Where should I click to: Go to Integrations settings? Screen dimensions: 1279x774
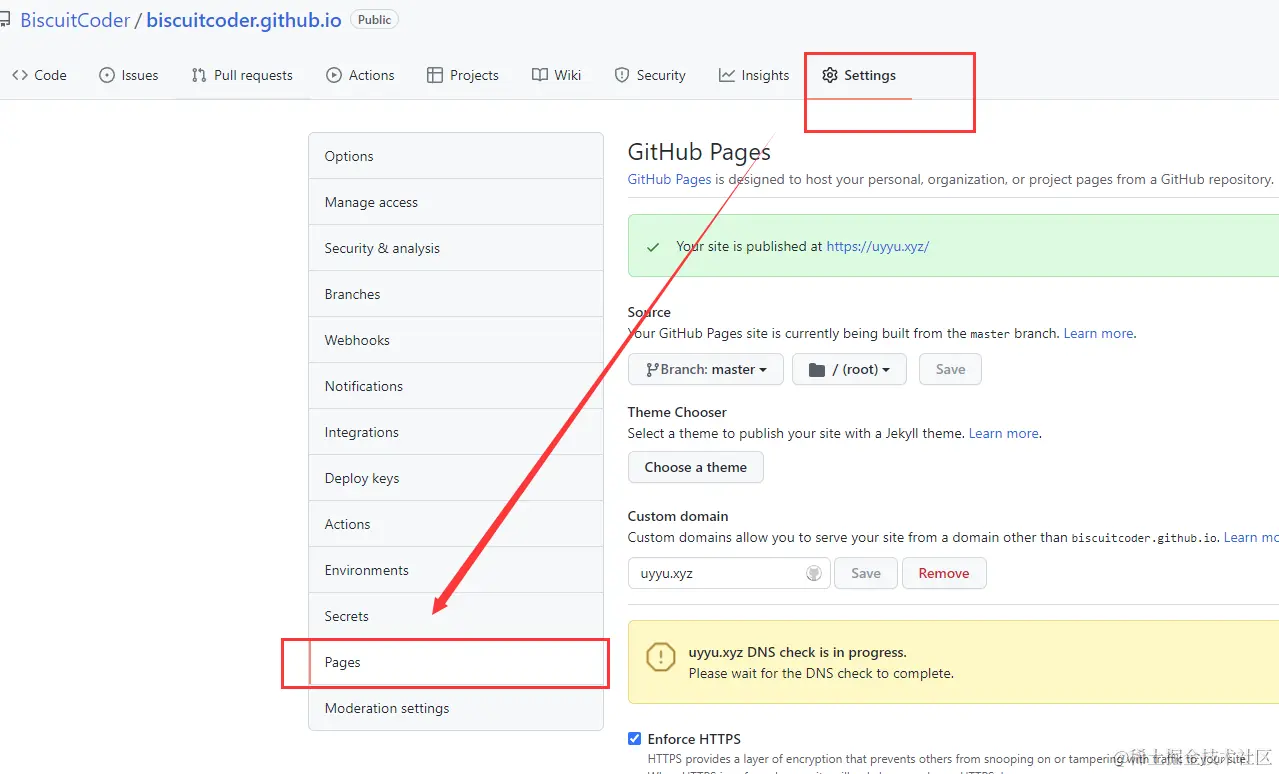(456, 432)
